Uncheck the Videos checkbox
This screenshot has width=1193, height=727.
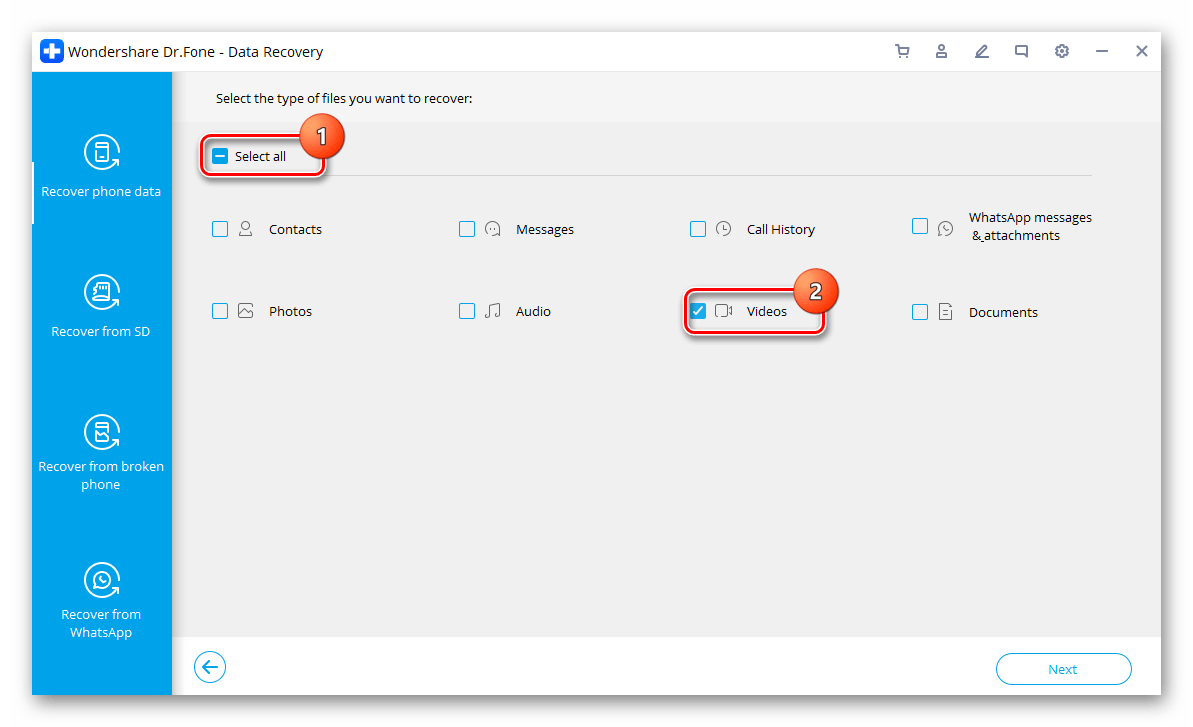pos(698,311)
